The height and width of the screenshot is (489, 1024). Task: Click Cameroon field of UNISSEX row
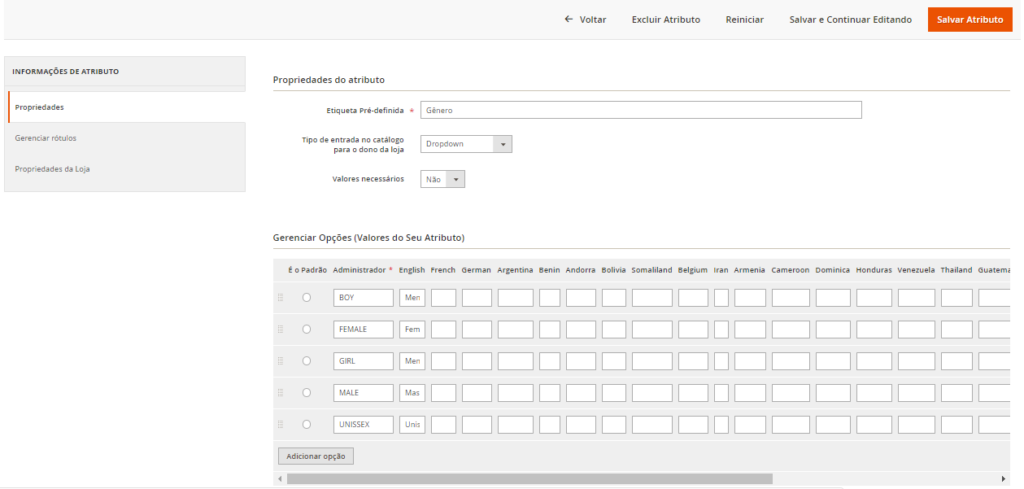tap(790, 424)
